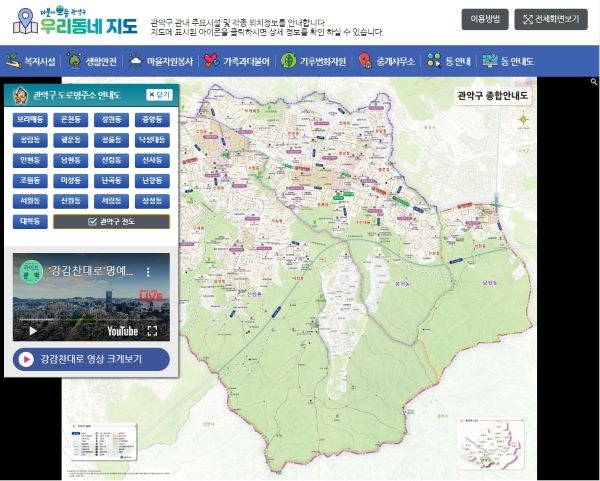
Task: Click the 복지시설 welfare facility icon
Action: click(x=13, y=61)
